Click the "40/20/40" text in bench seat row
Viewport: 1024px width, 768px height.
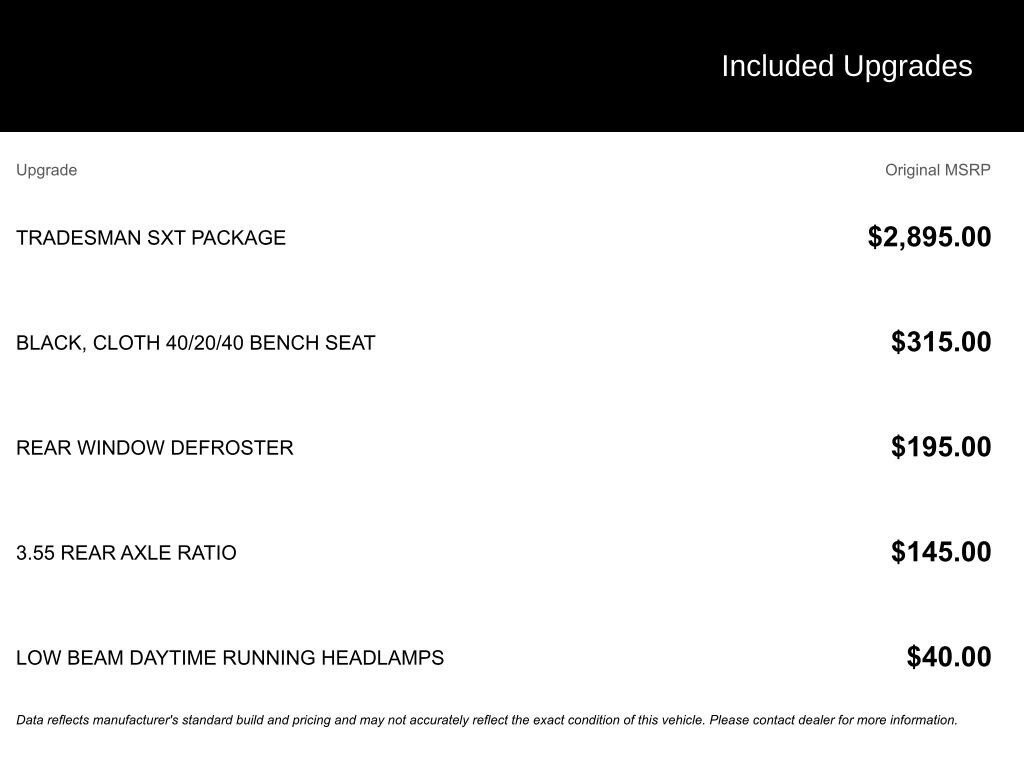pyautogui.click(x=205, y=343)
